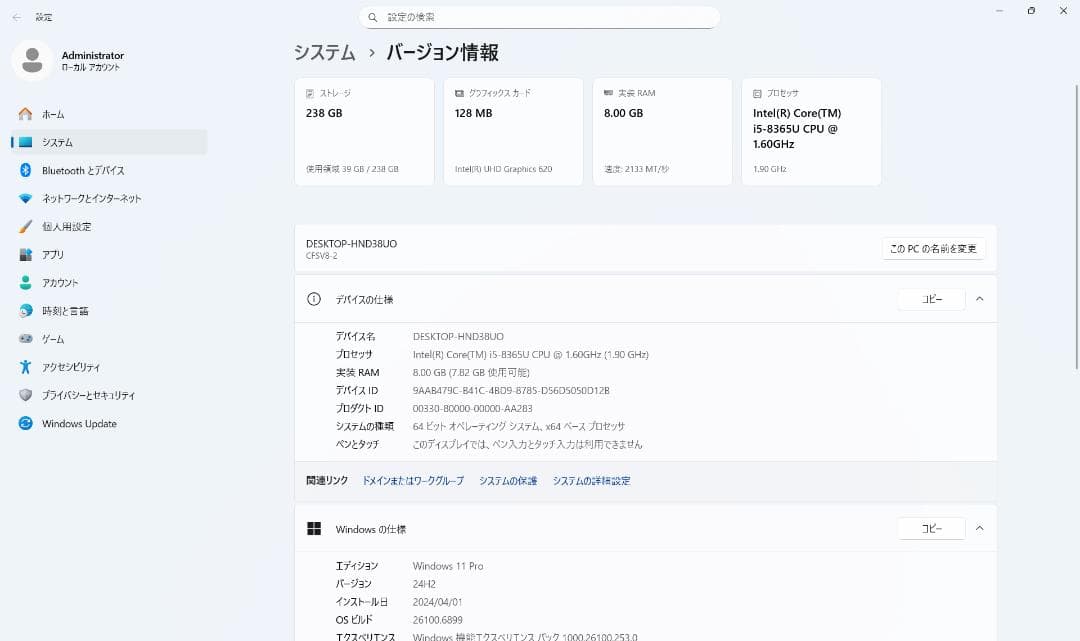Click the Bluetooth とデバイス icon
Image resolution: width=1080 pixels, height=641 pixels.
pyautogui.click(x=25, y=170)
